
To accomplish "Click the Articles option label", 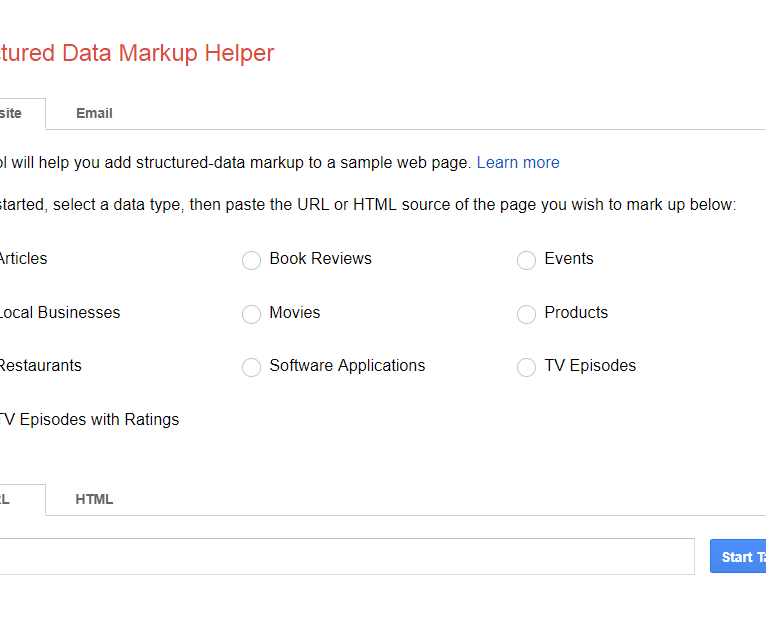I will [22, 258].
